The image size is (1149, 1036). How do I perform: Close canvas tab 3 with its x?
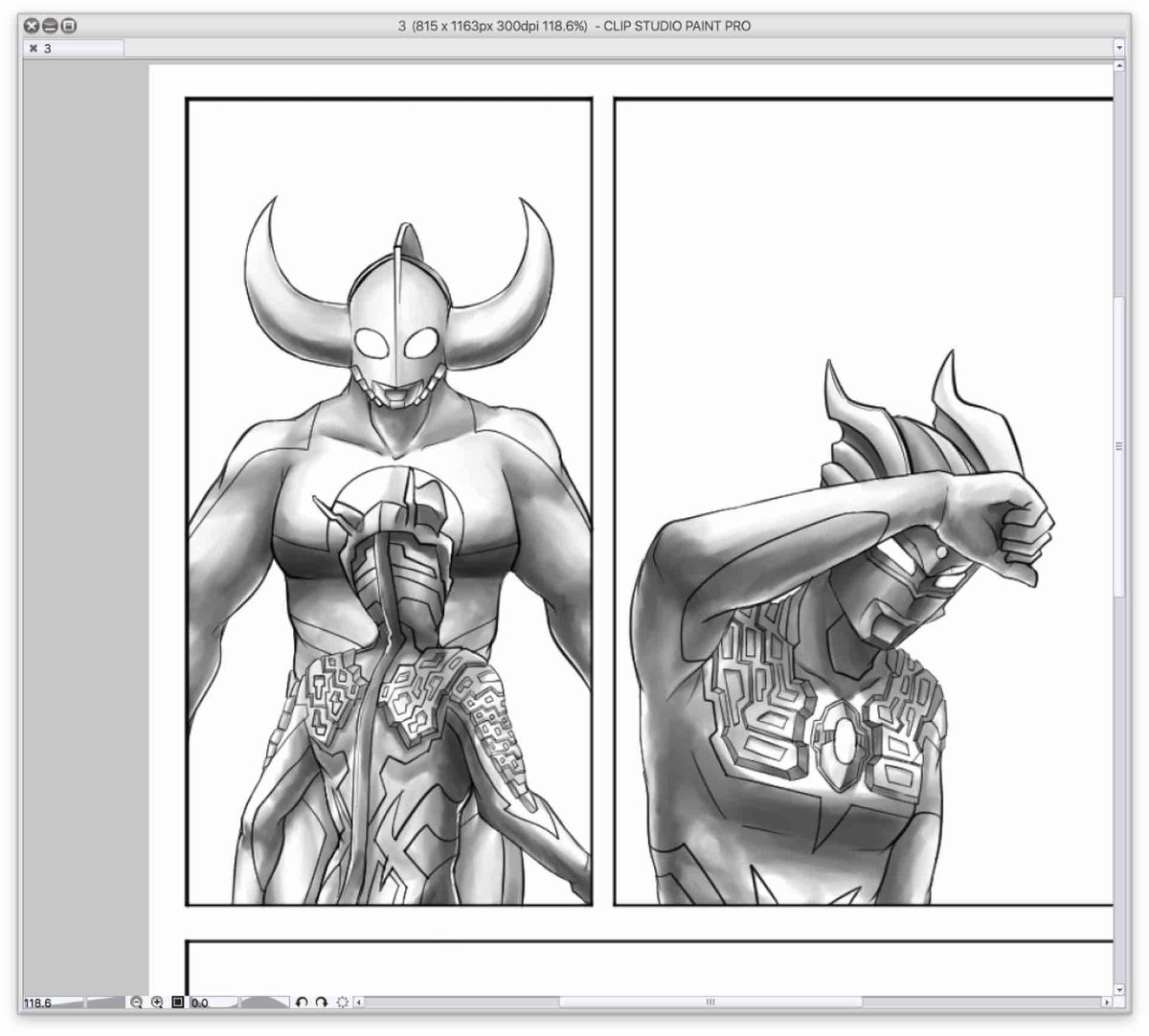[x=33, y=48]
